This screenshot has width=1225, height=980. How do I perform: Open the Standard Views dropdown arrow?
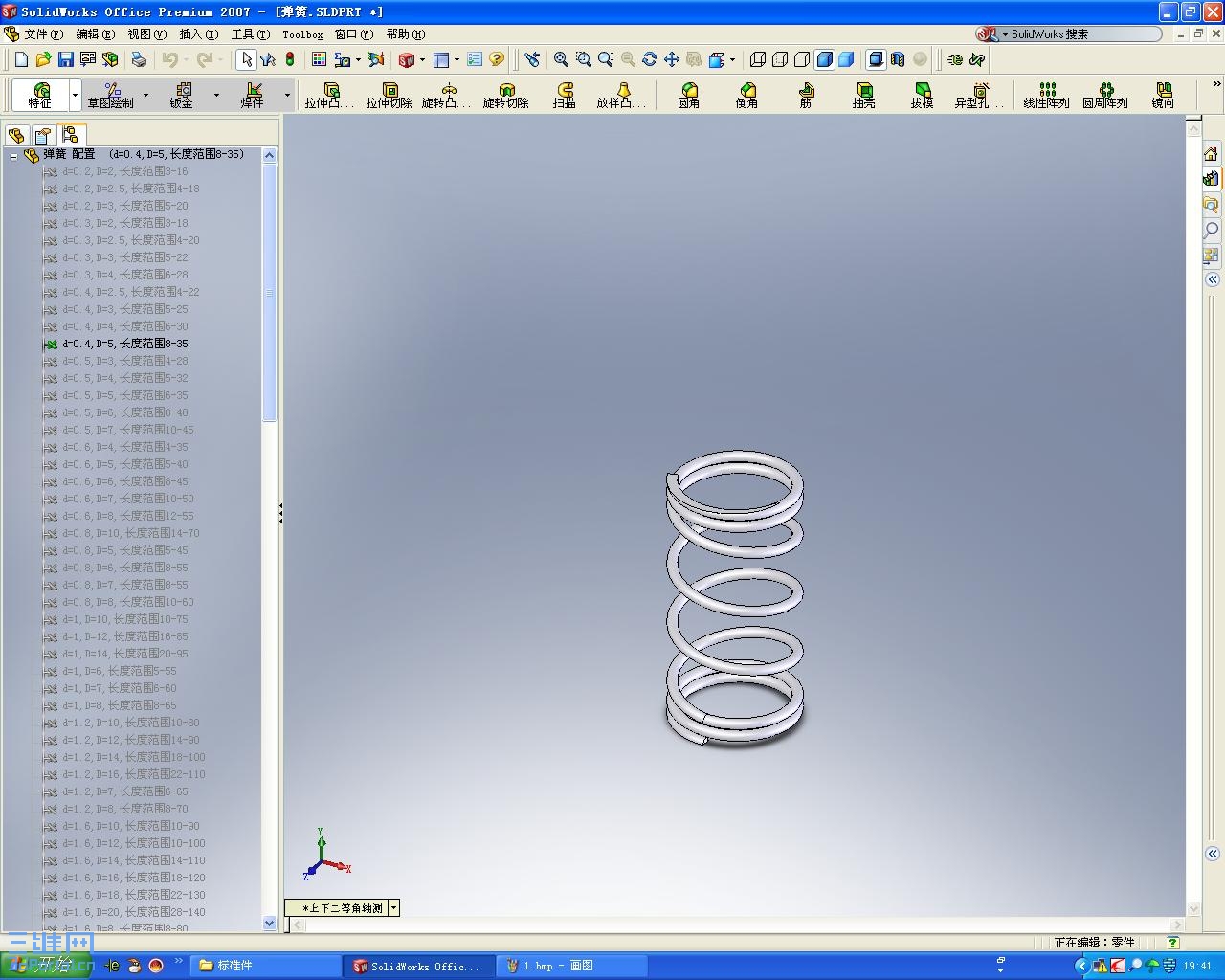(x=732, y=59)
